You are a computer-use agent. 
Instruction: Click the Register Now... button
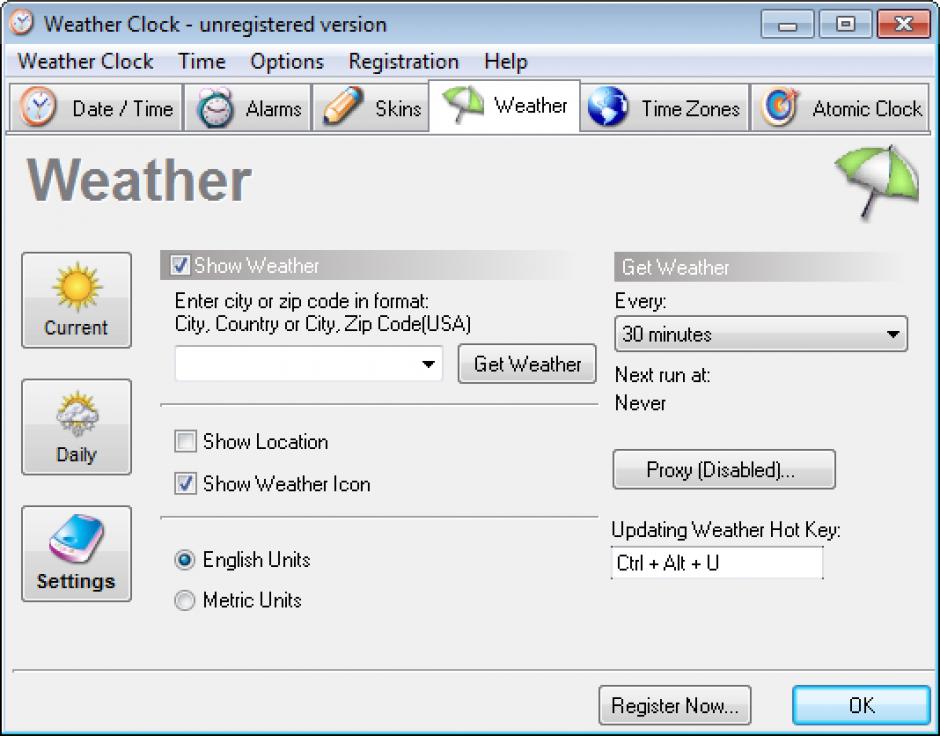(674, 705)
